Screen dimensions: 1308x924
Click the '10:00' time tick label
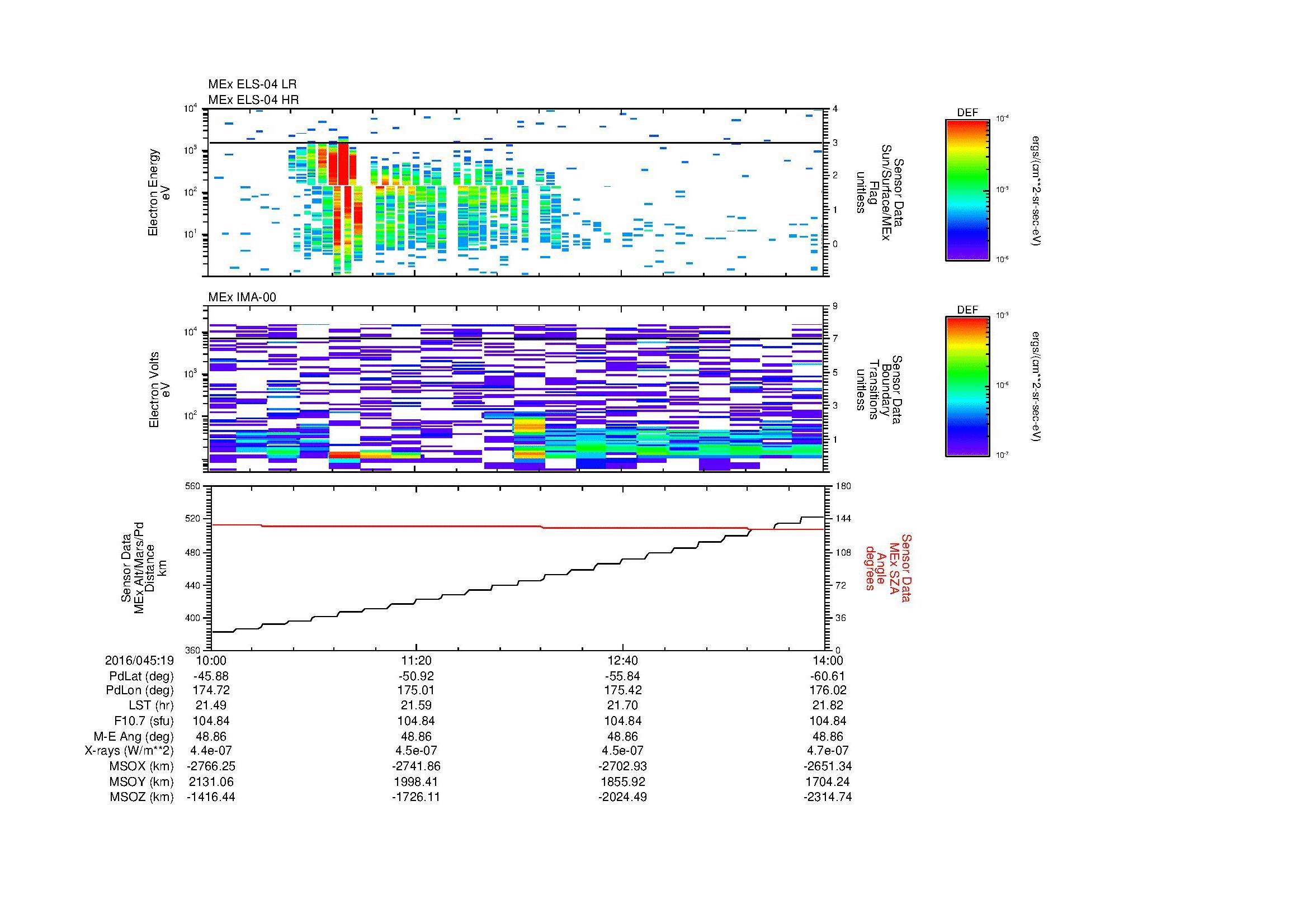point(211,660)
